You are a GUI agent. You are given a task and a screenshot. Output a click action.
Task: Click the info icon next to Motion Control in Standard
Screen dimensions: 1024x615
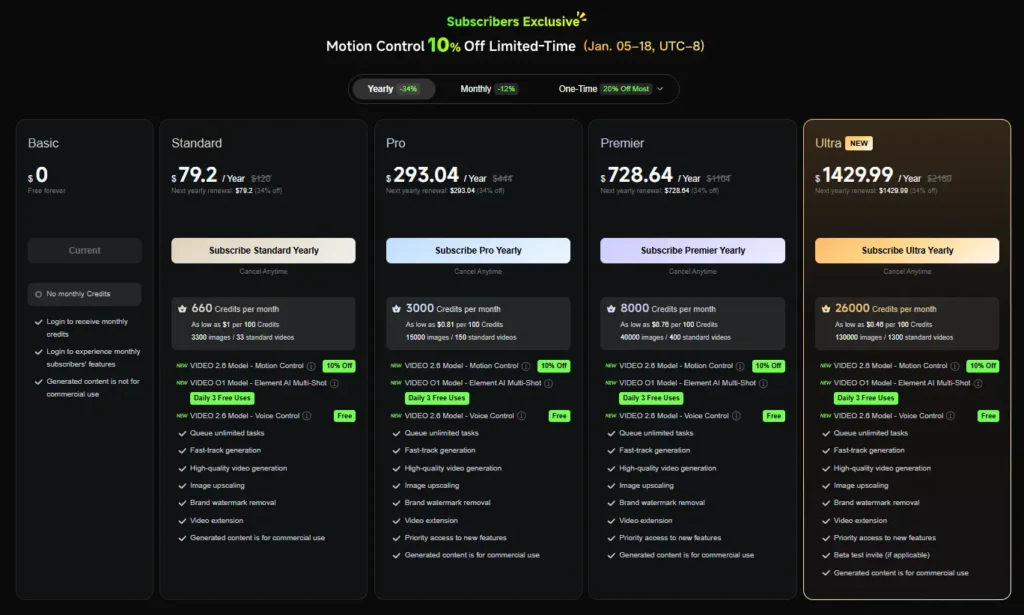tap(312, 366)
